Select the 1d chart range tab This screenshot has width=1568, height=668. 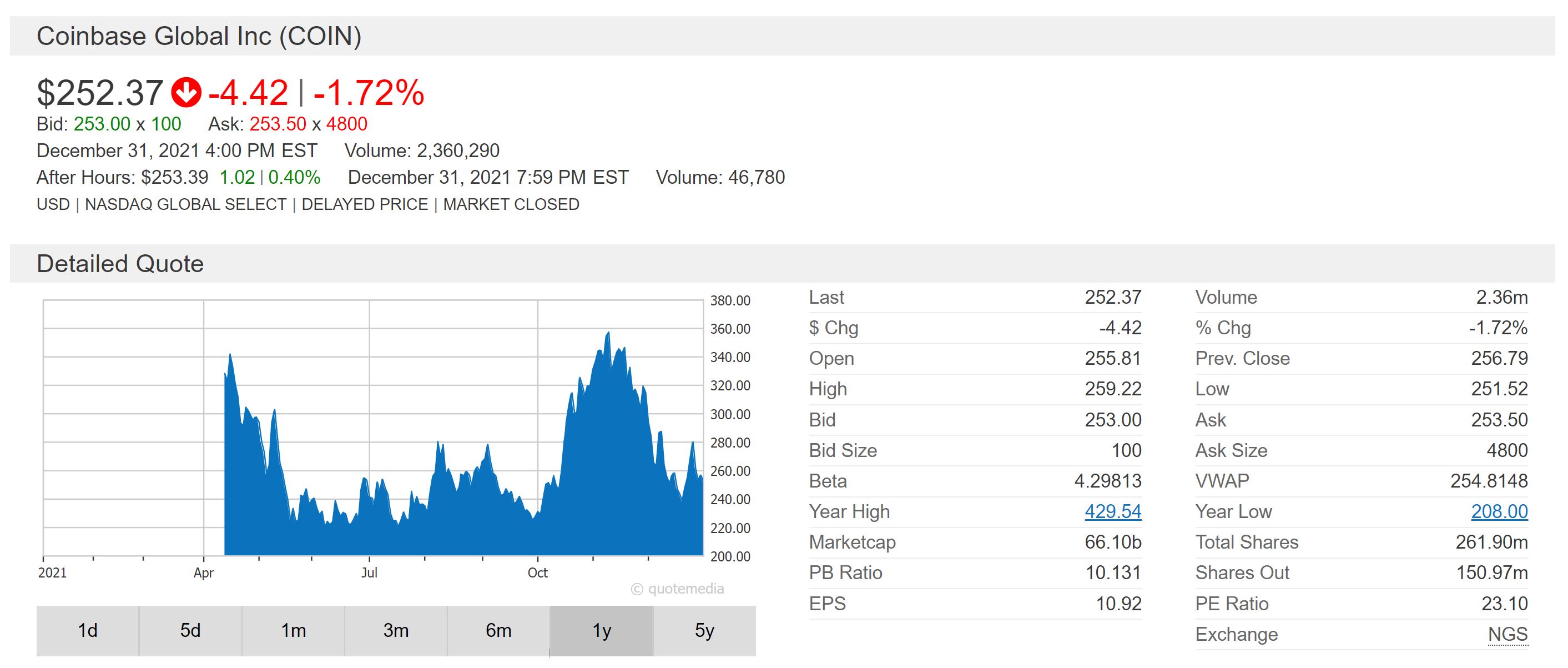88,630
